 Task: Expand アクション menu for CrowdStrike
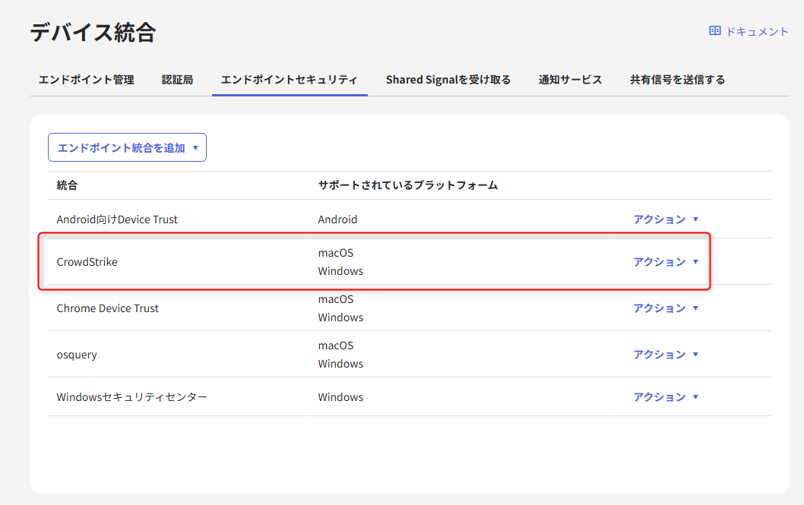click(x=666, y=261)
